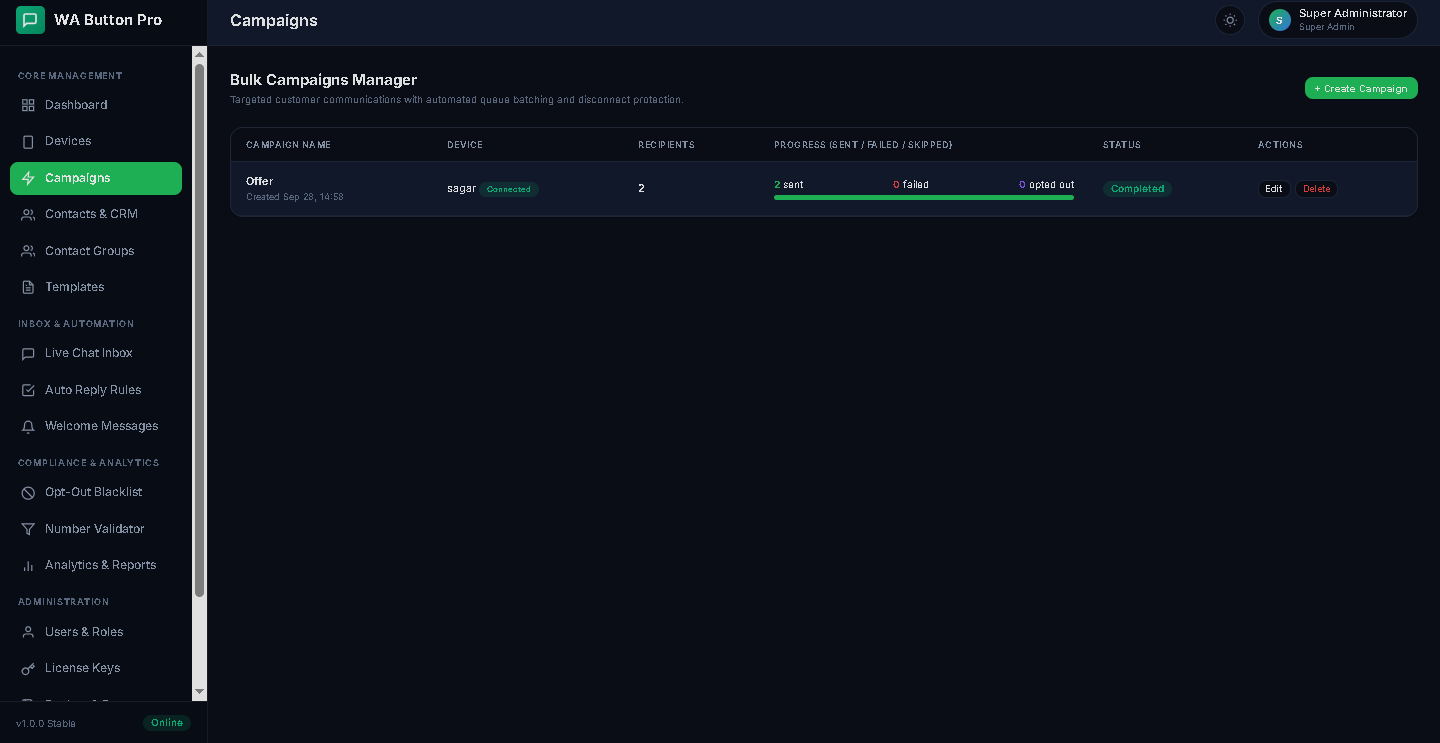
Task: Open Dashboard via its grid icon
Action: click(28, 105)
